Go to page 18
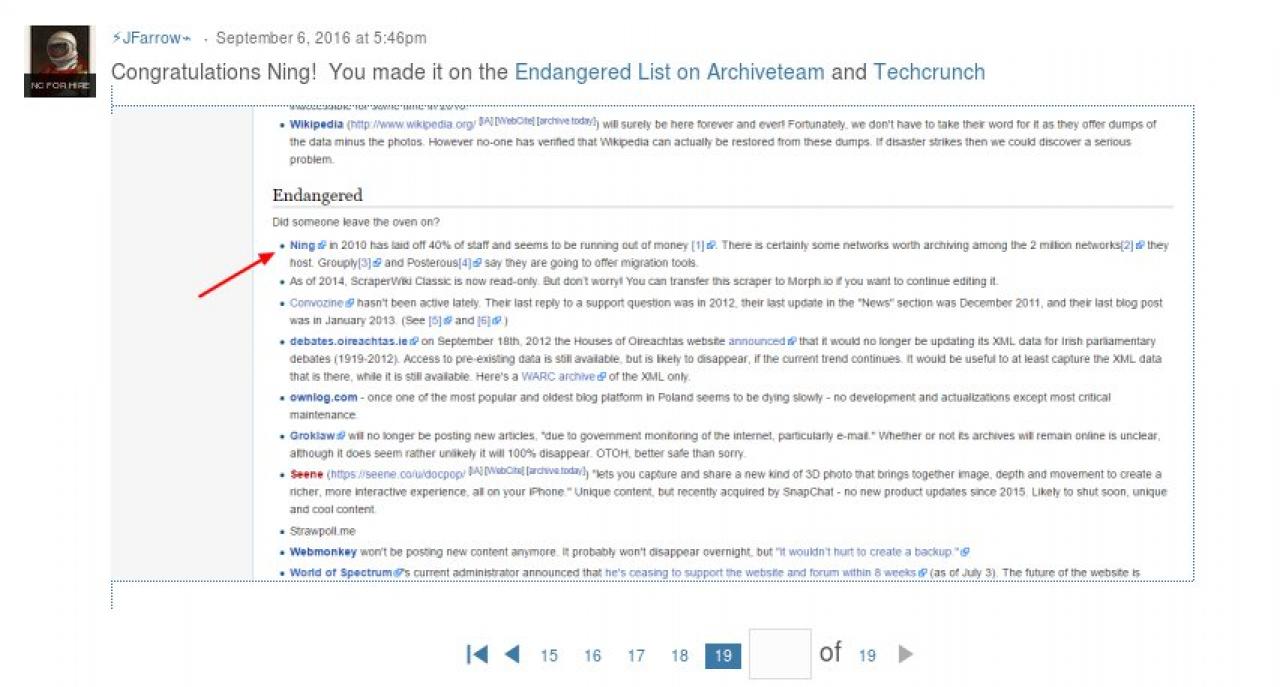The image size is (1280, 687). pyautogui.click(x=679, y=656)
